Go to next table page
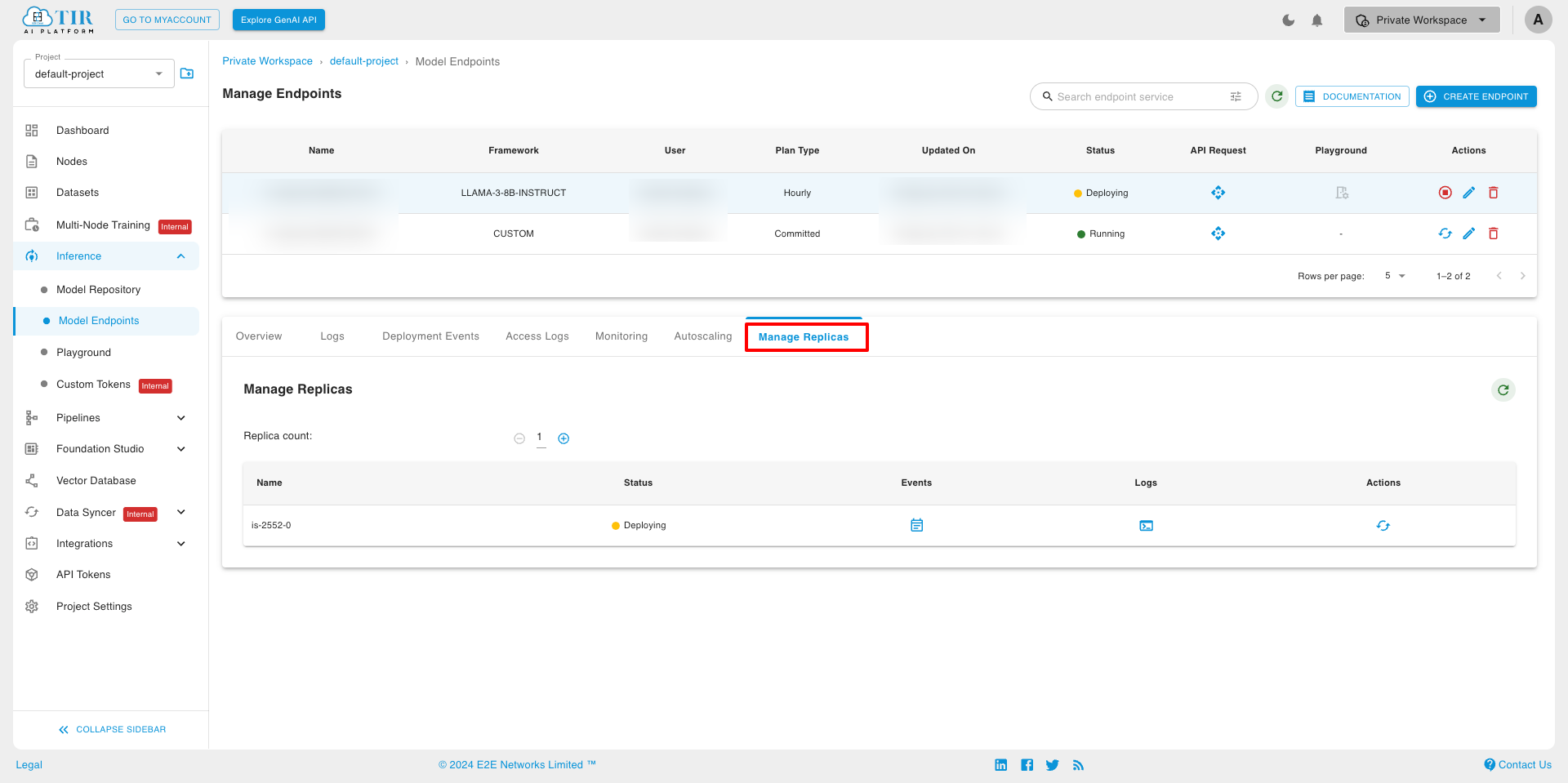Viewport: 1568px width, 783px height. coord(1522,276)
